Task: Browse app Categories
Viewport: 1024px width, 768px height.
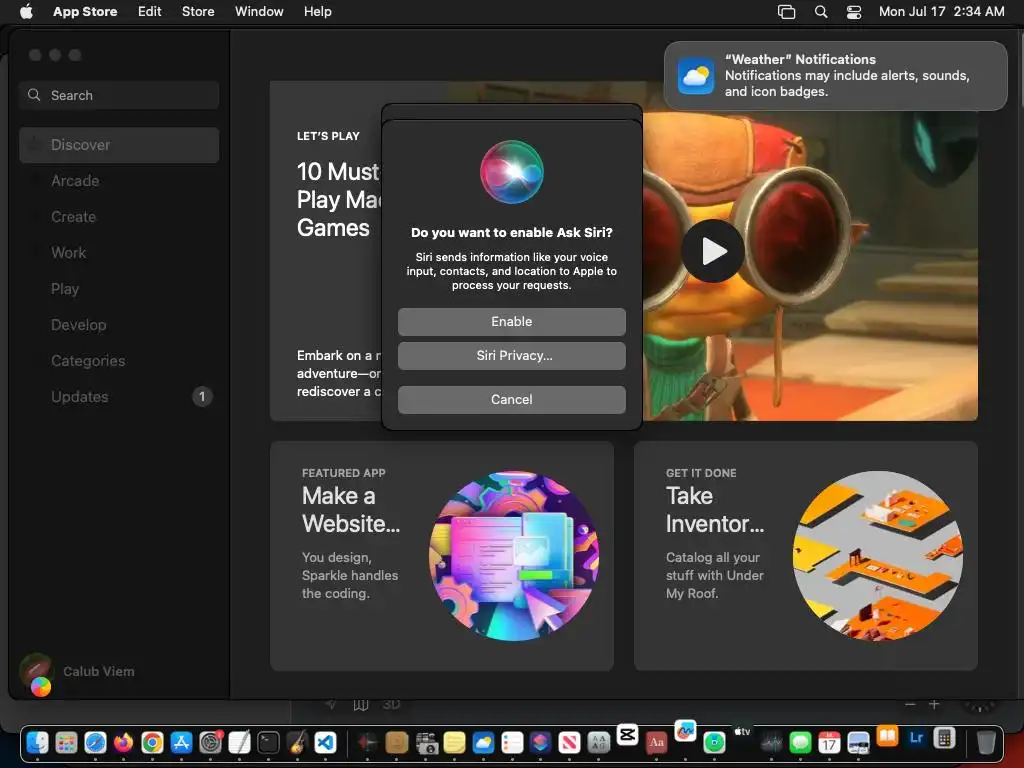Action: pos(119,360)
